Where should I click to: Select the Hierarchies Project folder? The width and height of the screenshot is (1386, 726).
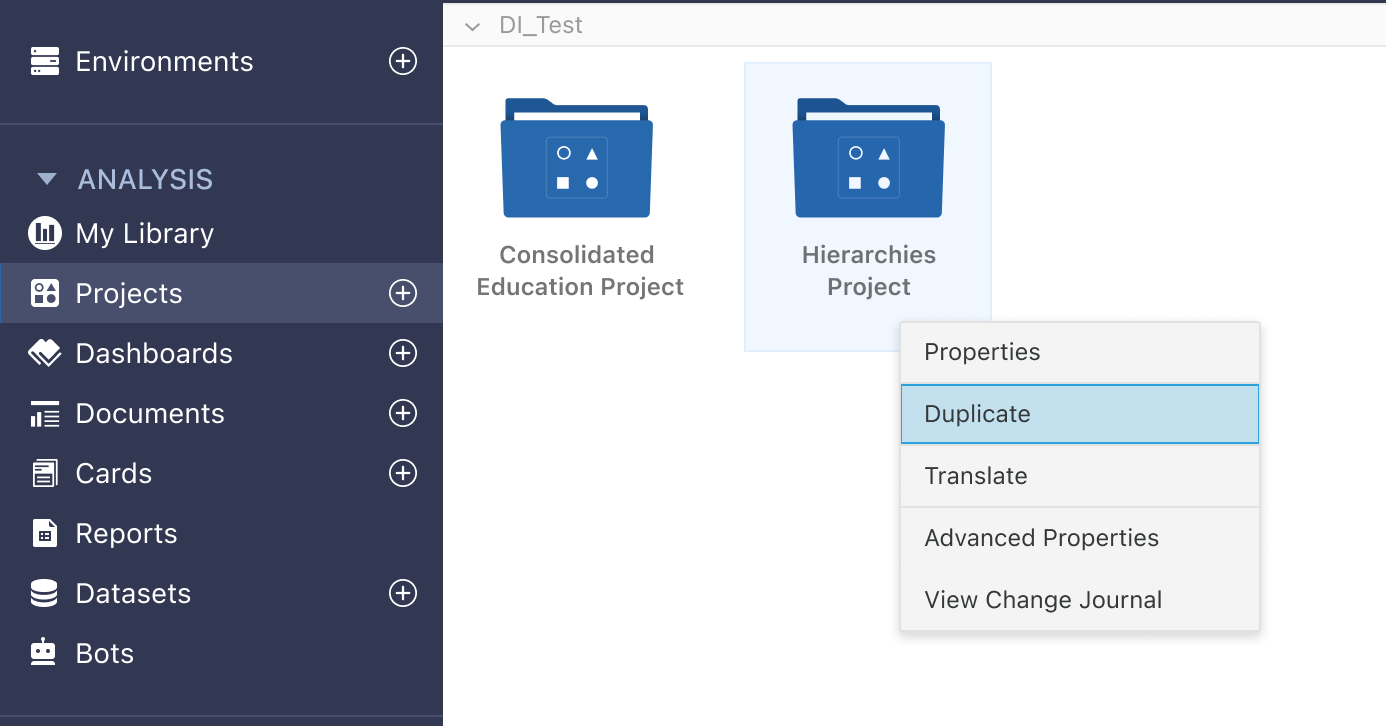tap(868, 160)
